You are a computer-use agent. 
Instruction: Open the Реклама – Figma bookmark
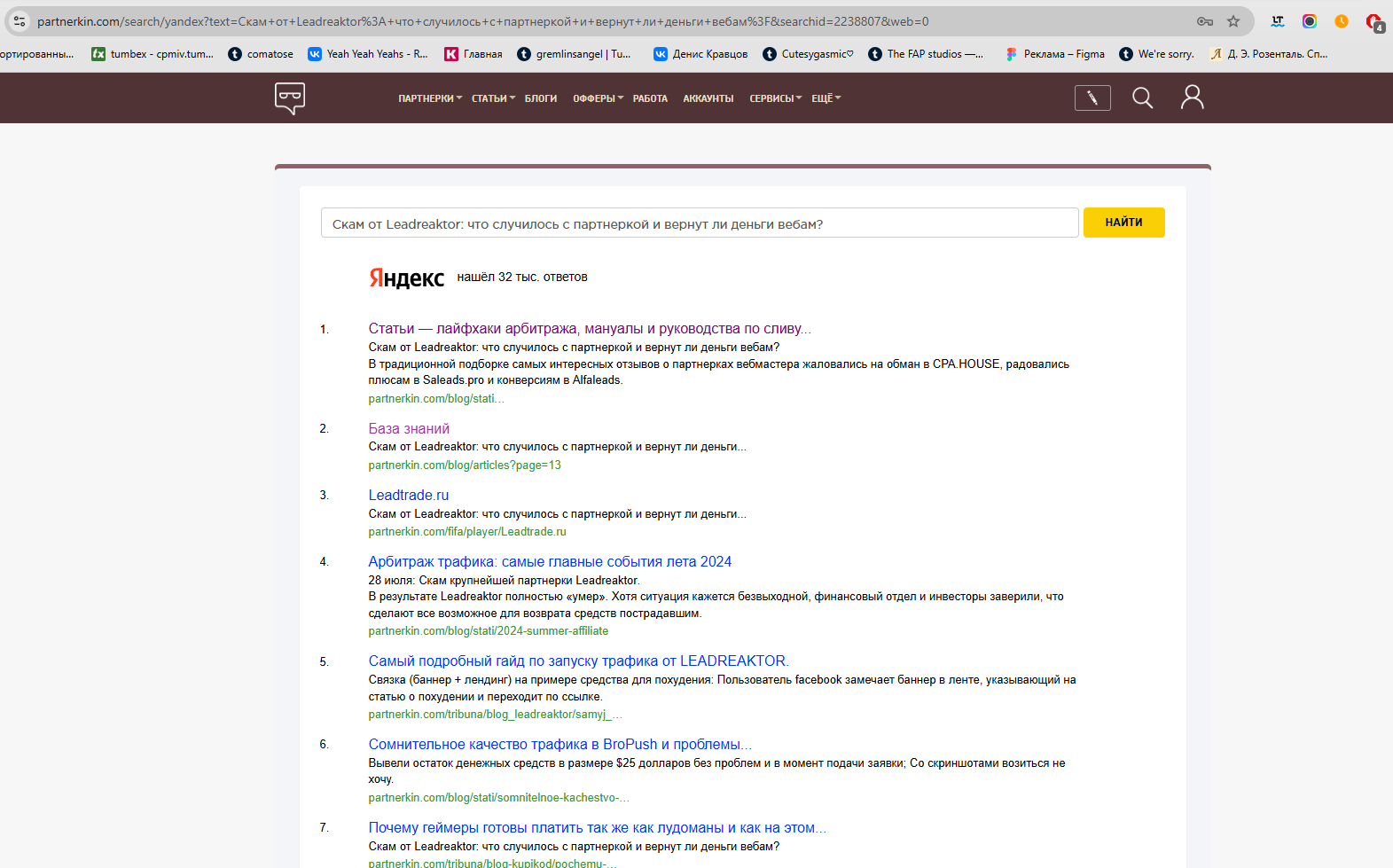pyautogui.click(x=1055, y=54)
